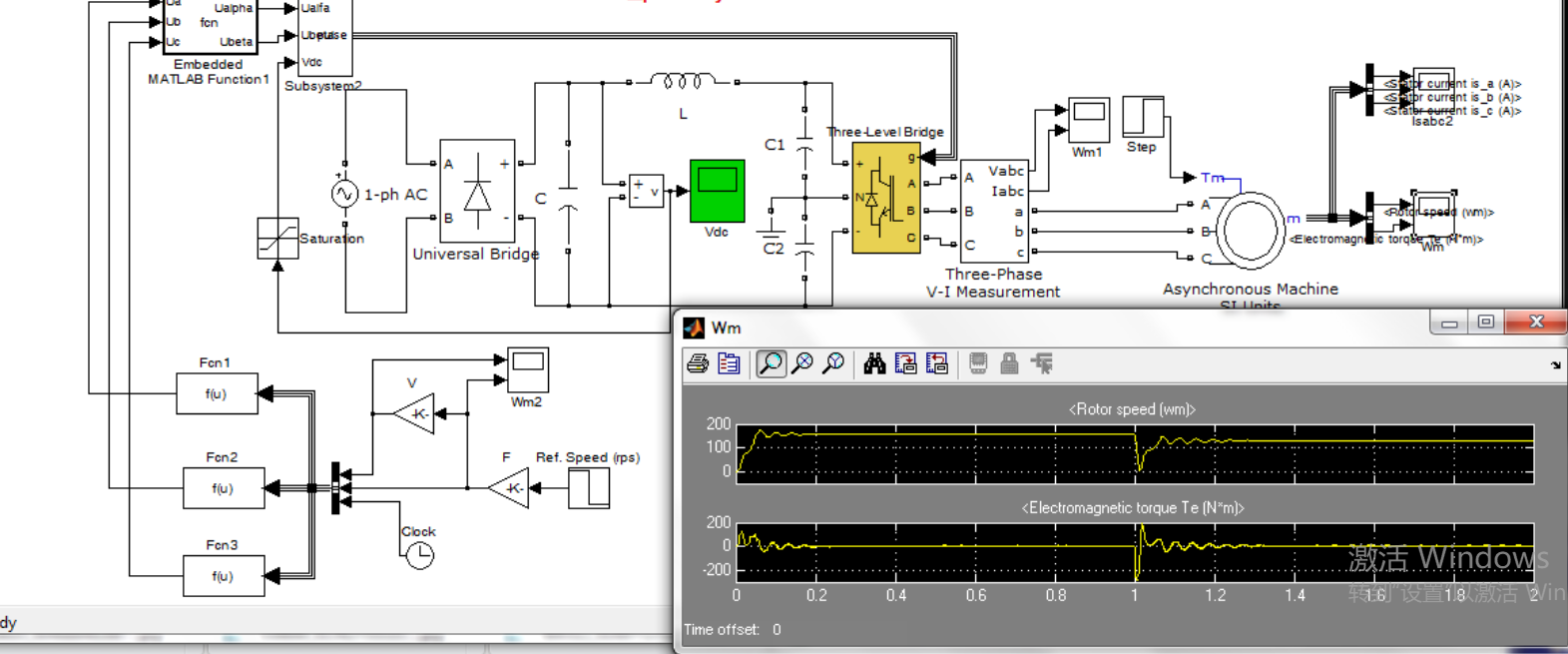Dock the Wm scope using corner arrow
1568x654 pixels.
pos(1555,365)
